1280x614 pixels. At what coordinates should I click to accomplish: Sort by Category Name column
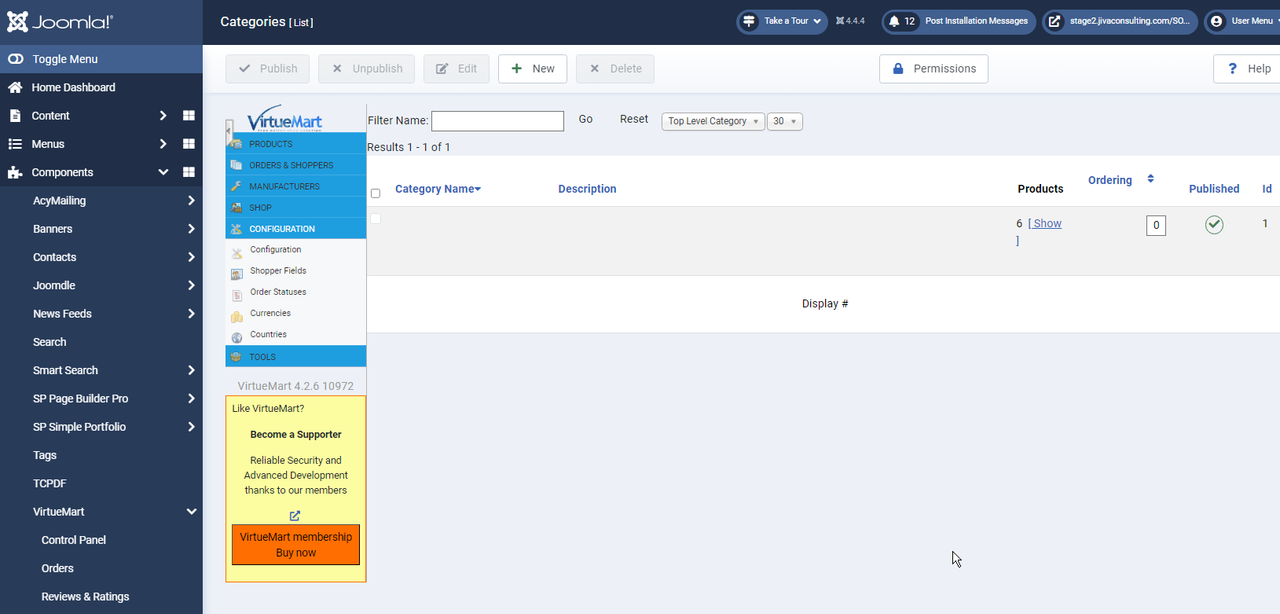438,189
